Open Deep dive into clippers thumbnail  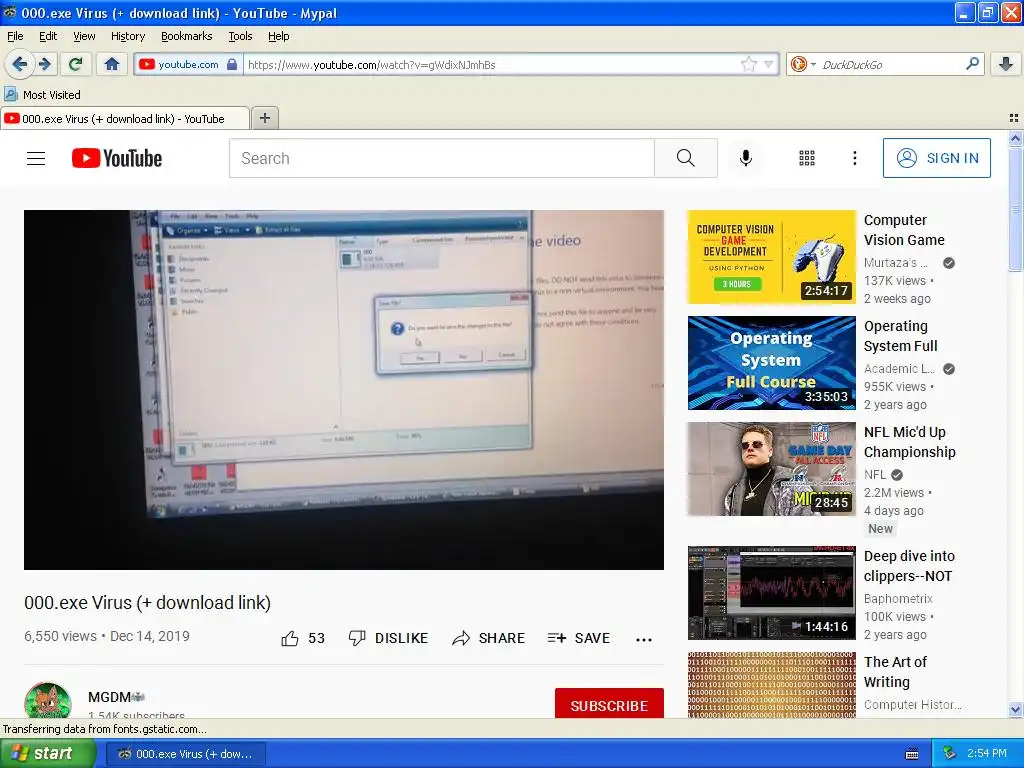771,593
